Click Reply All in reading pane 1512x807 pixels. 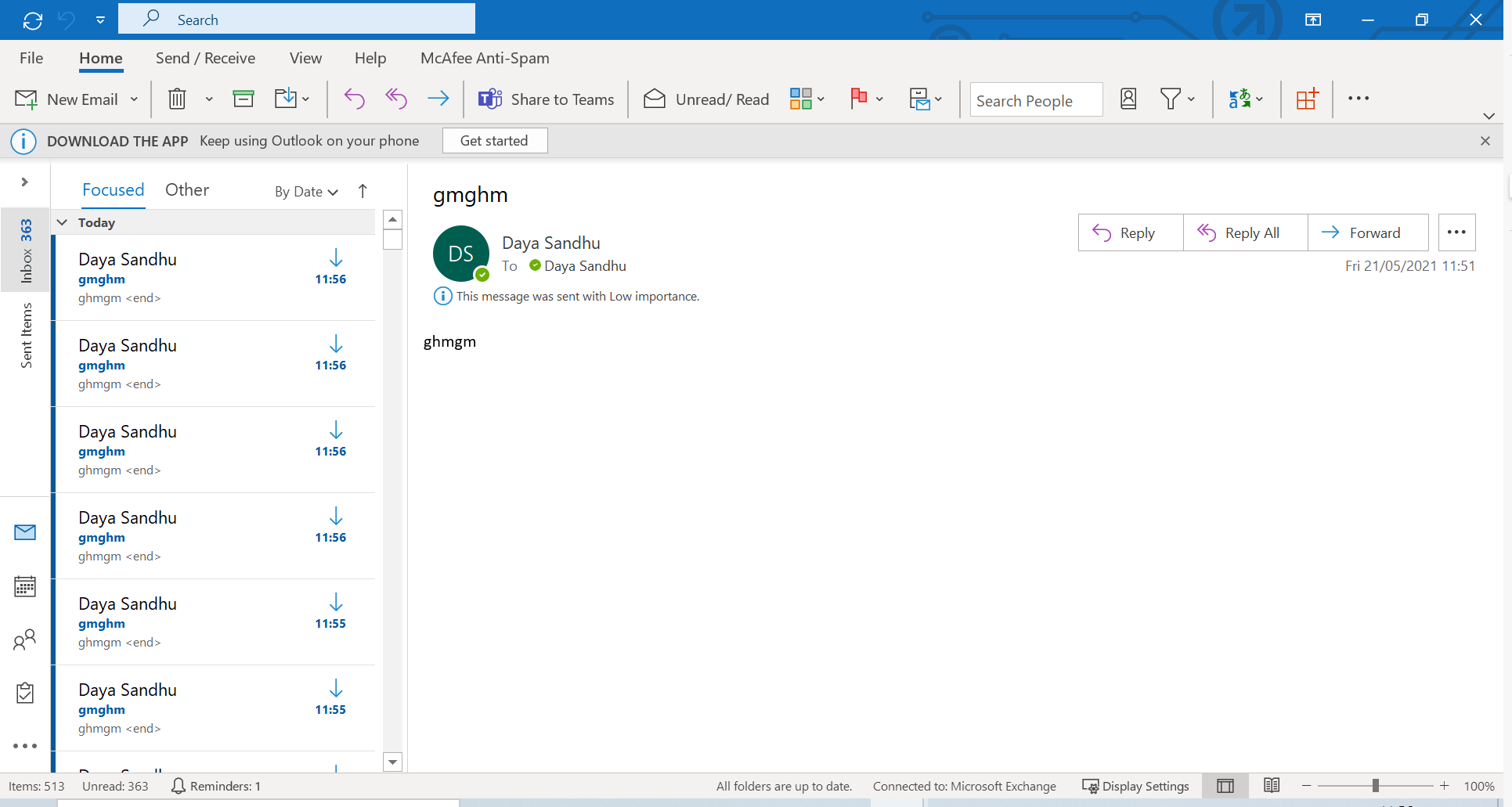[x=1246, y=232]
